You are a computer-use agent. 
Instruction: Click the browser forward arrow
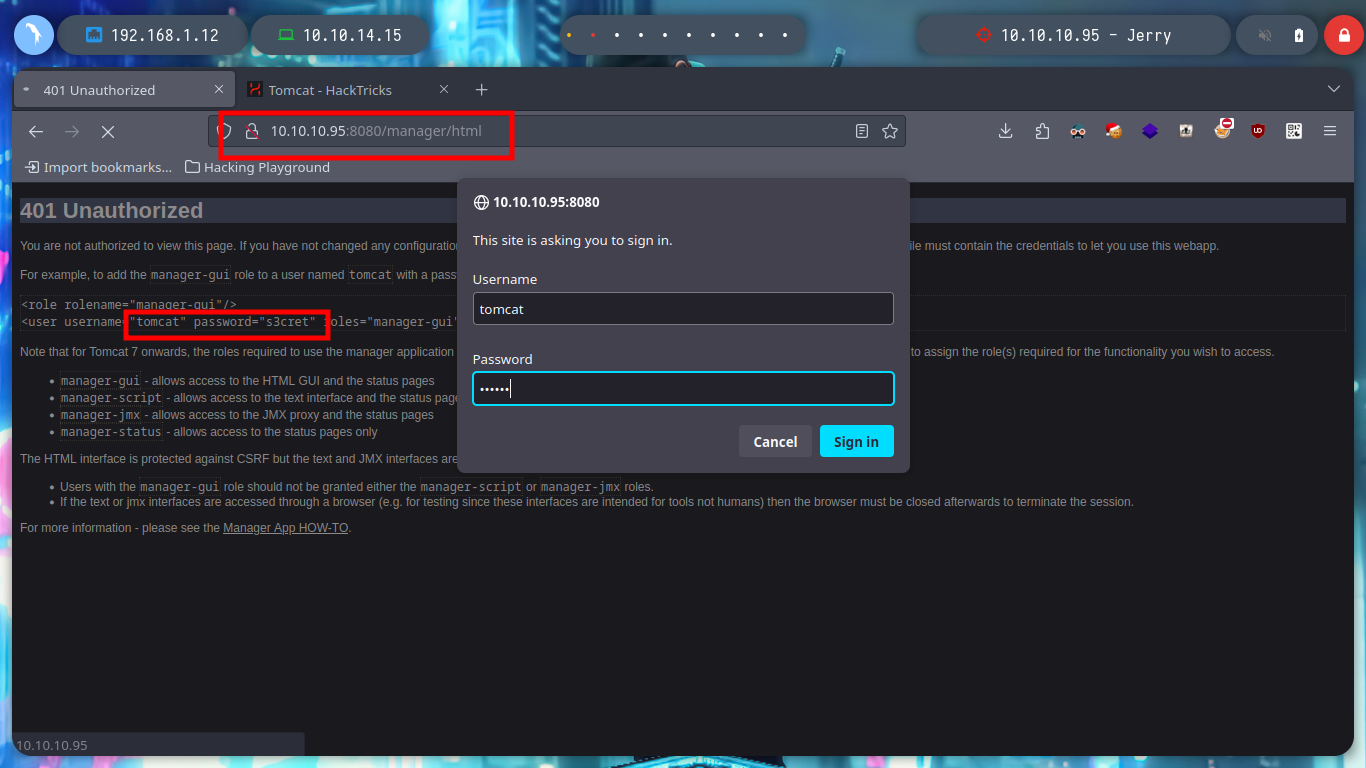(x=72, y=132)
